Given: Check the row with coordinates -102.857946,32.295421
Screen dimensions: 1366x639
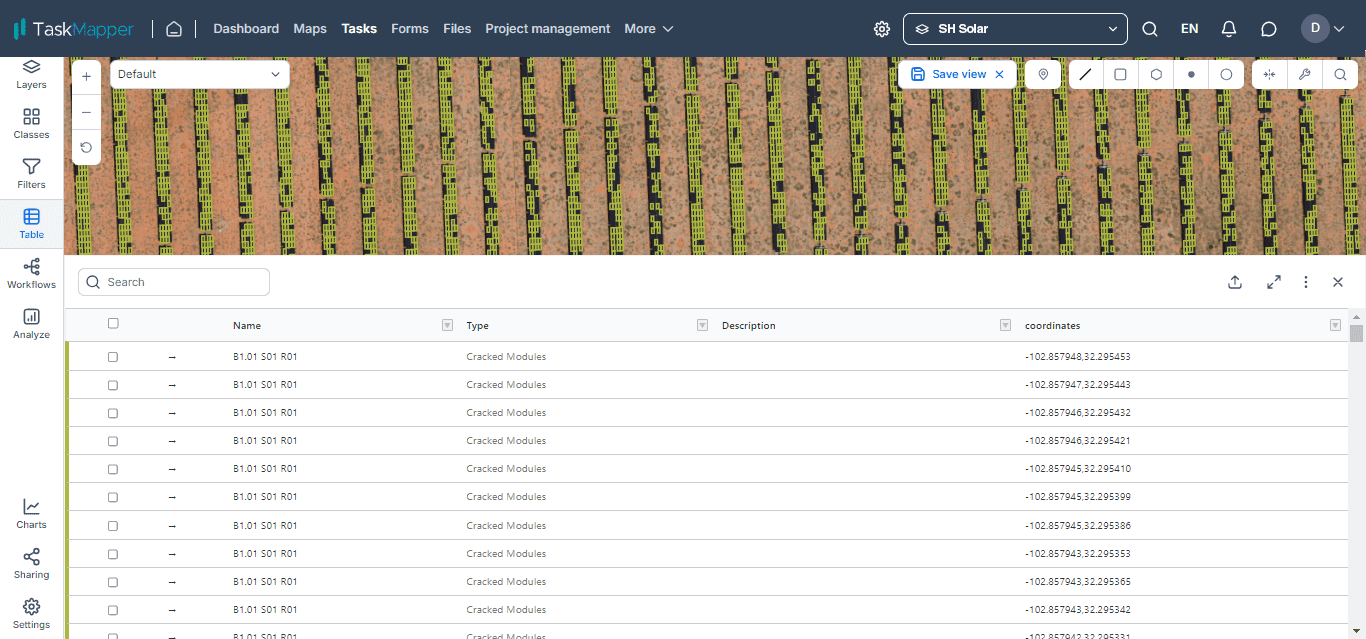Looking at the screenshot, I should [x=113, y=441].
